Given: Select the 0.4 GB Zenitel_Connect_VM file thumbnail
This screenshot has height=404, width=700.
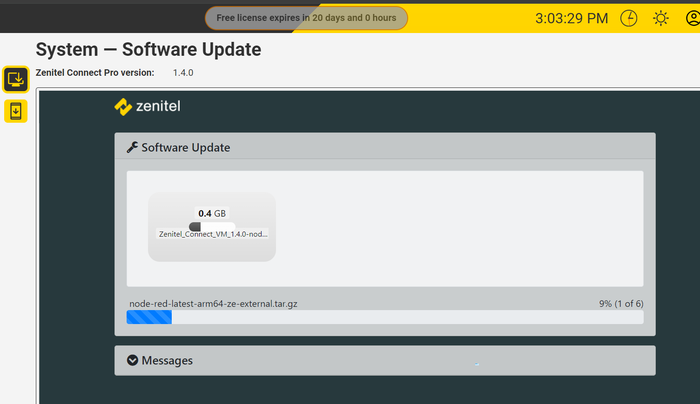Looking at the screenshot, I should pyautogui.click(x=212, y=227).
